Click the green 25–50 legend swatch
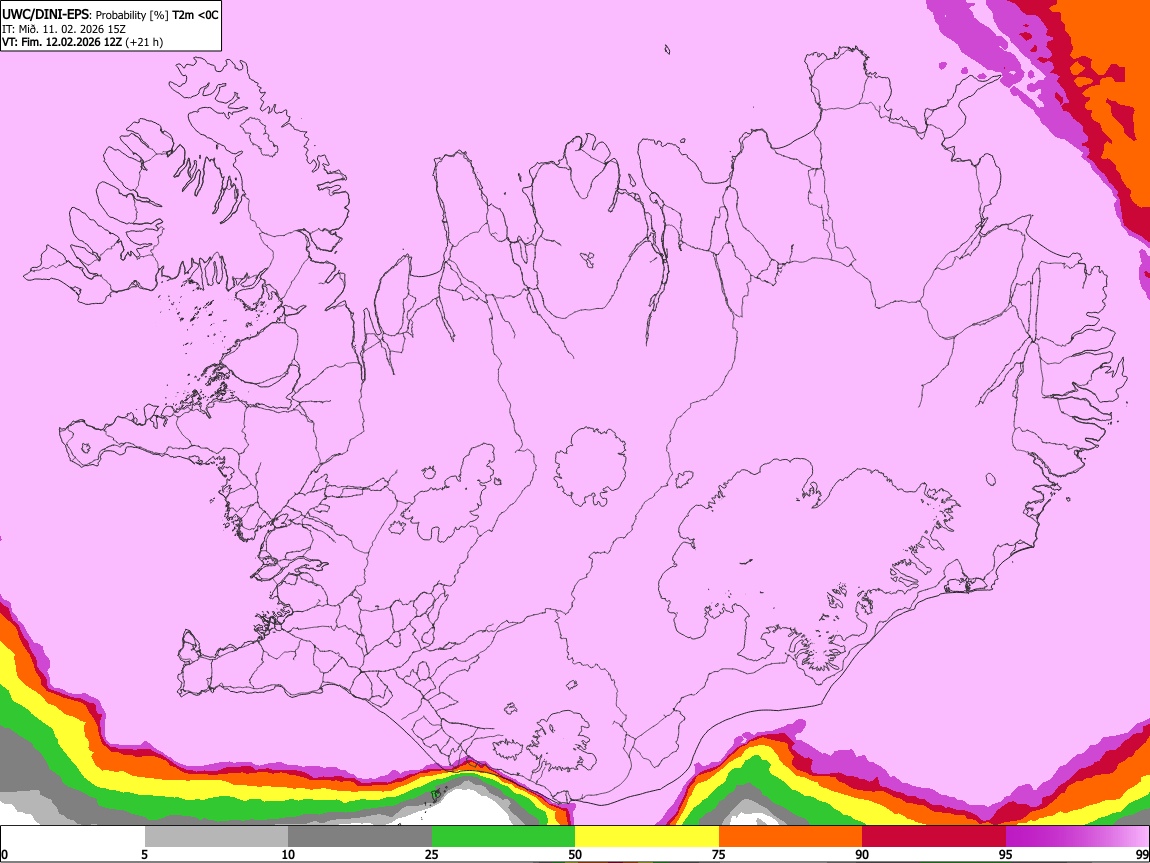This screenshot has width=1150, height=863. pos(503,836)
